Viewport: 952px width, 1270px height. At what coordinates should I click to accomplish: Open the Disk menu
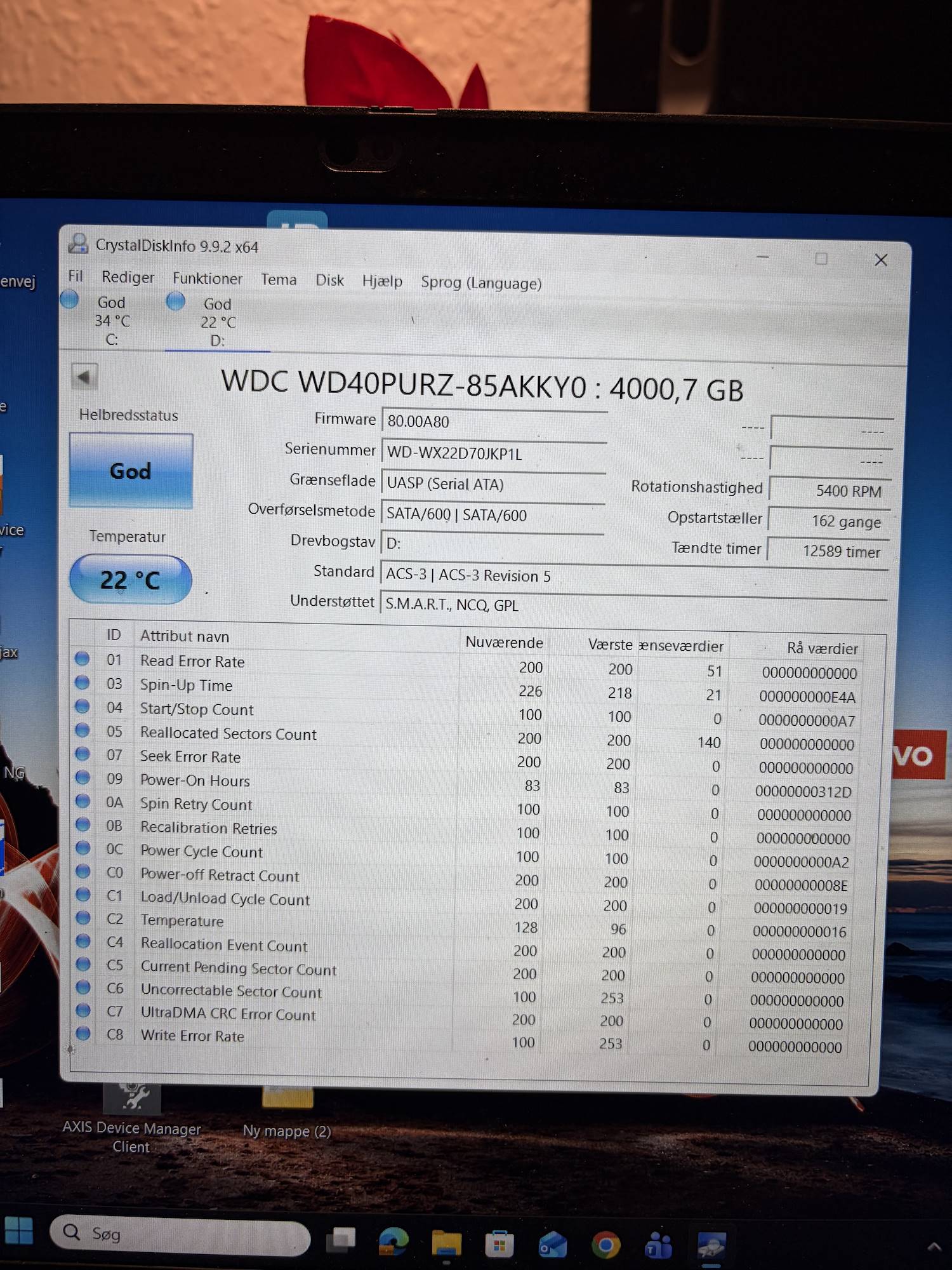click(x=330, y=280)
